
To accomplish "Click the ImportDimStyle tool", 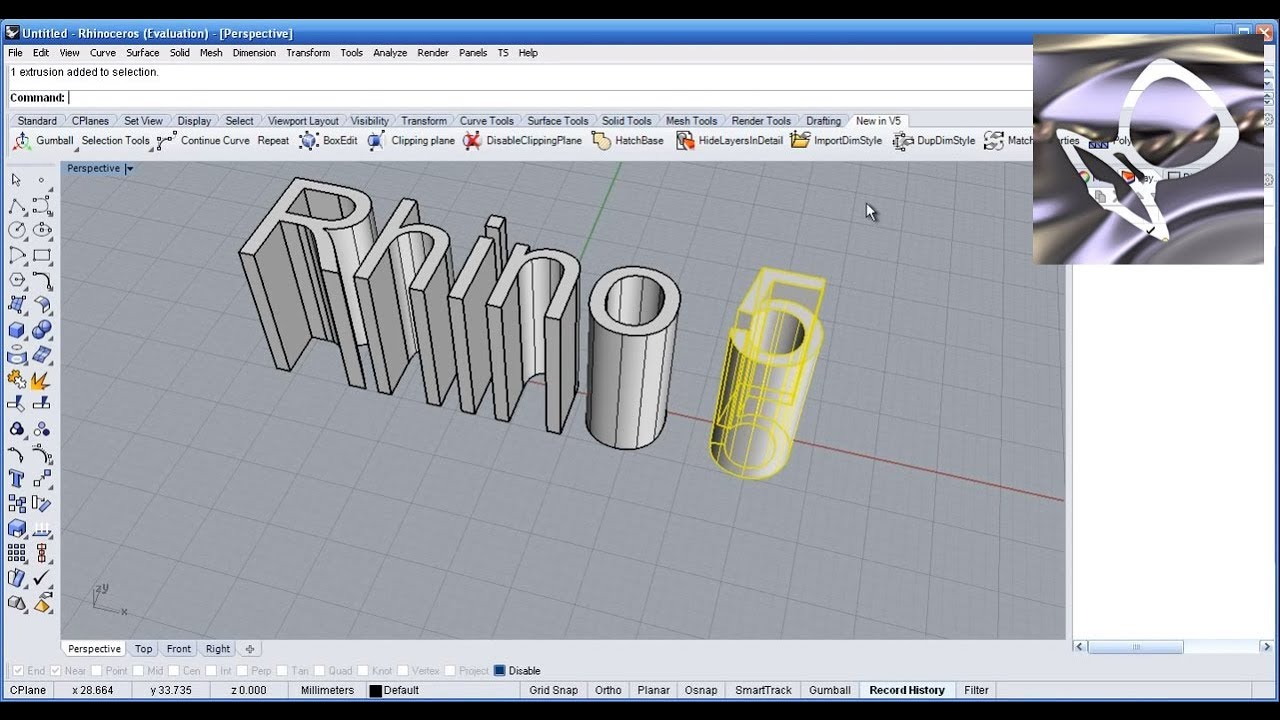I will pos(837,141).
